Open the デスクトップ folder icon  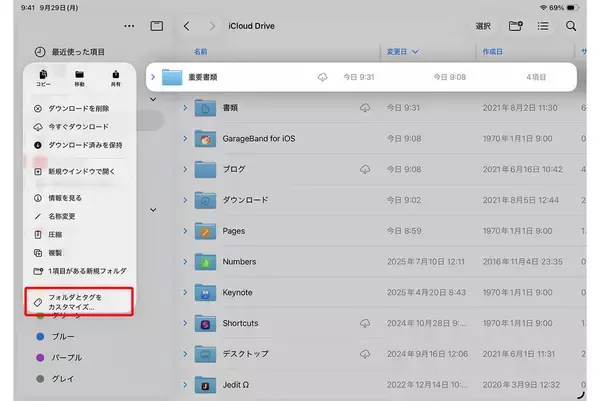pyautogui.click(x=205, y=354)
